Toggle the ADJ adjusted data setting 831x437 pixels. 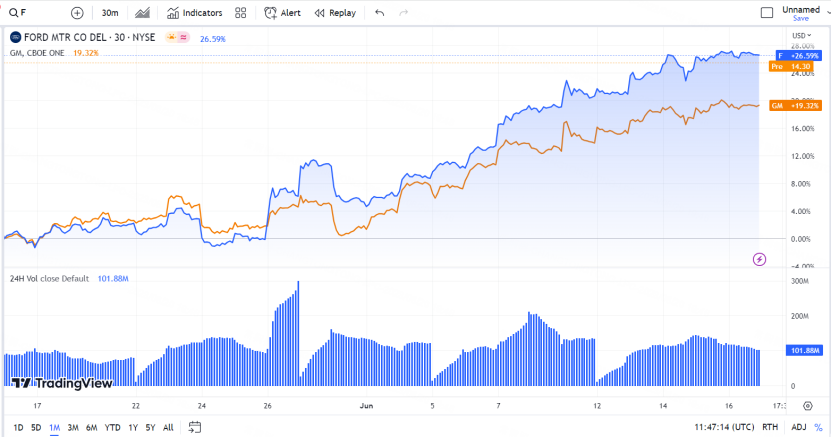pyautogui.click(x=798, y=427)
